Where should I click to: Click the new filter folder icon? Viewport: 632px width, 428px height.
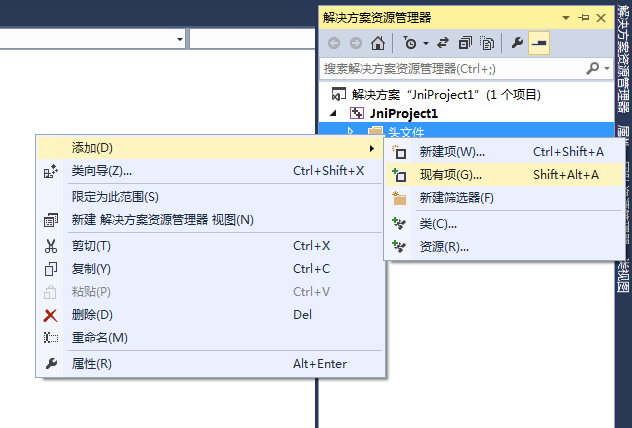[399, 198]
